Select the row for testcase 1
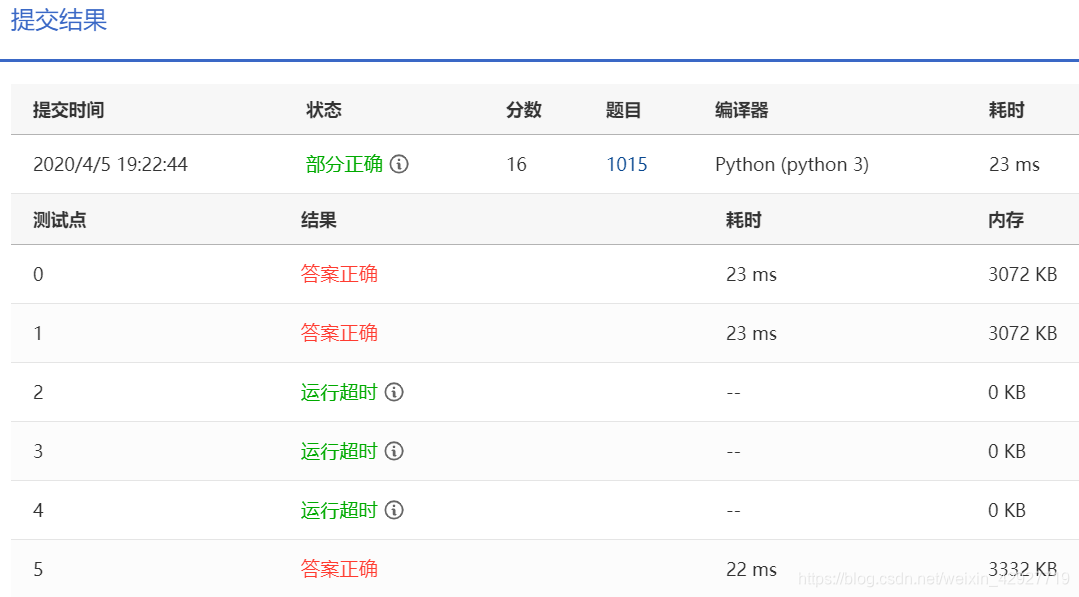 click(500, 333)
